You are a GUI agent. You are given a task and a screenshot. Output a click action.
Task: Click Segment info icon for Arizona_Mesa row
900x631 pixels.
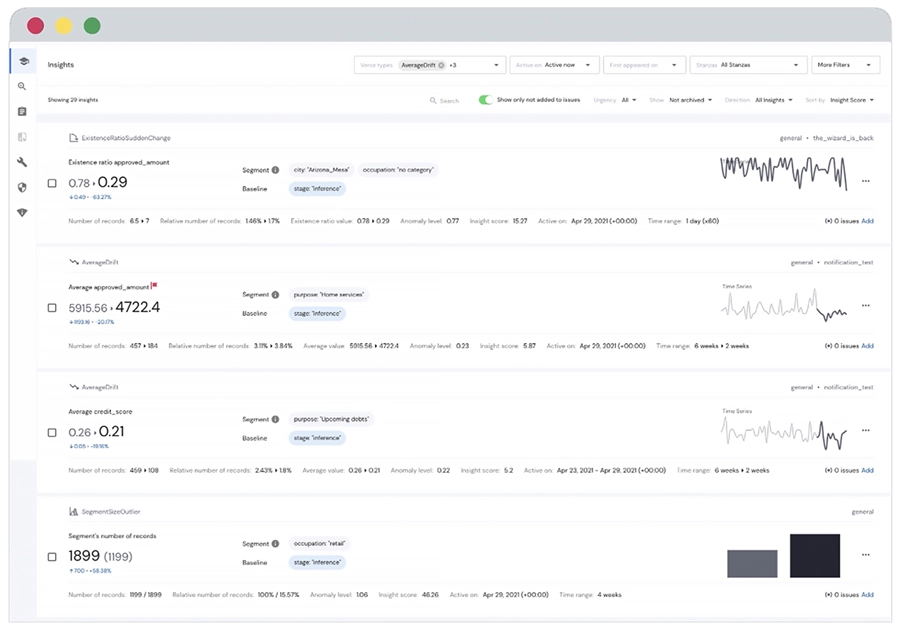(x=276, y=170)
